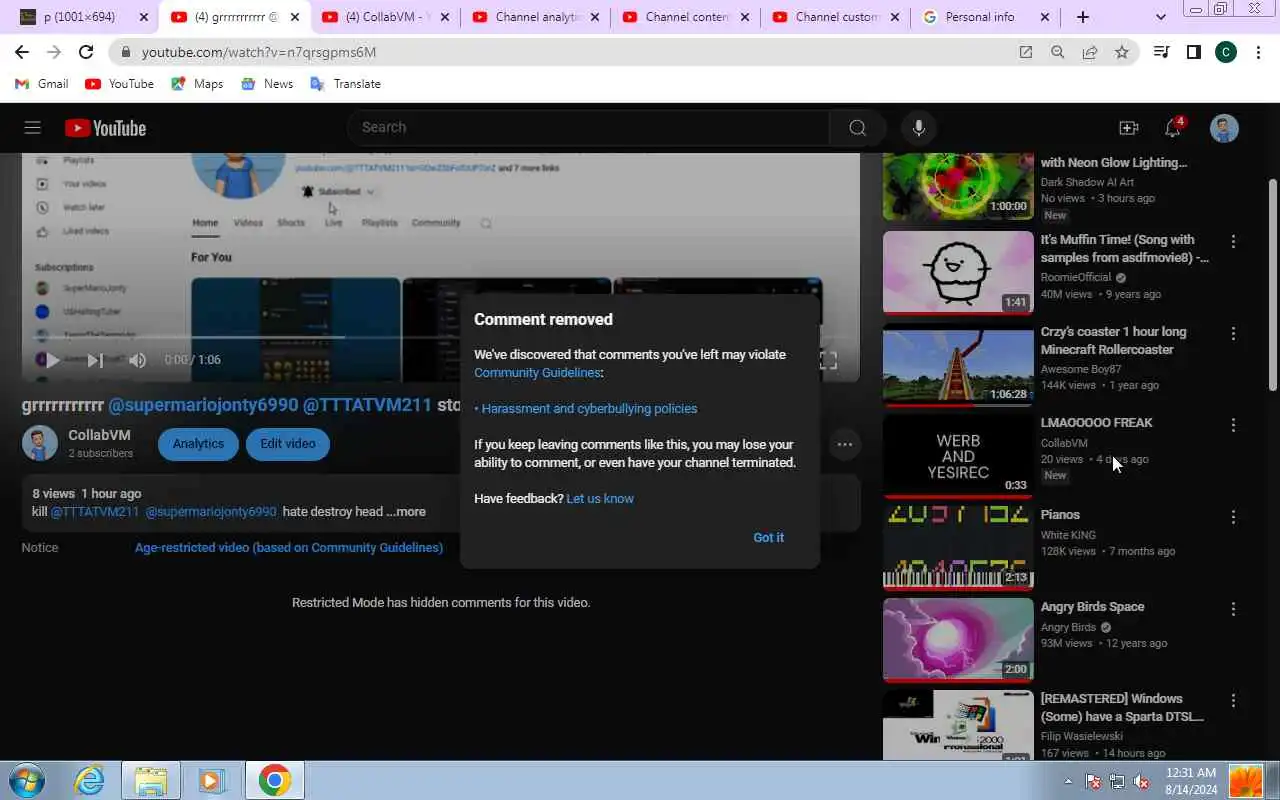
Task: Switch to the Channel content tab
Action: click(x=685, y=17)
